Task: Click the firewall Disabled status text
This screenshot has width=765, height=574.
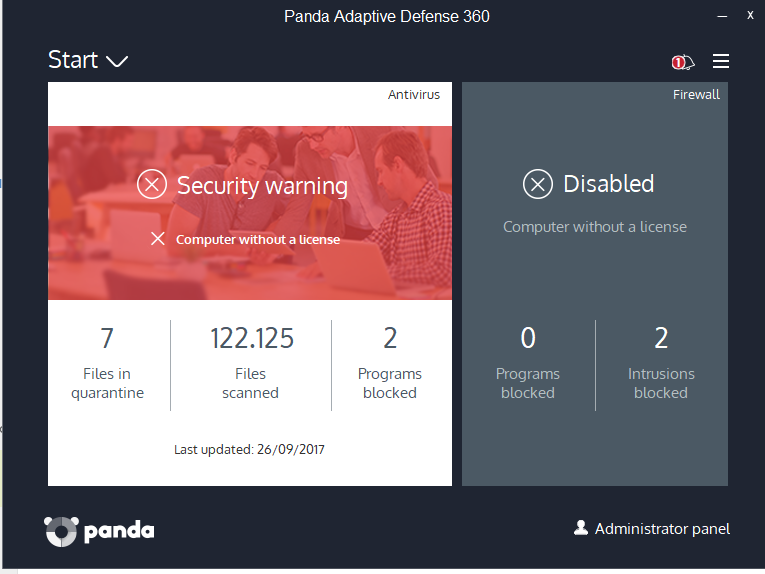Action: tap(608, 184)
